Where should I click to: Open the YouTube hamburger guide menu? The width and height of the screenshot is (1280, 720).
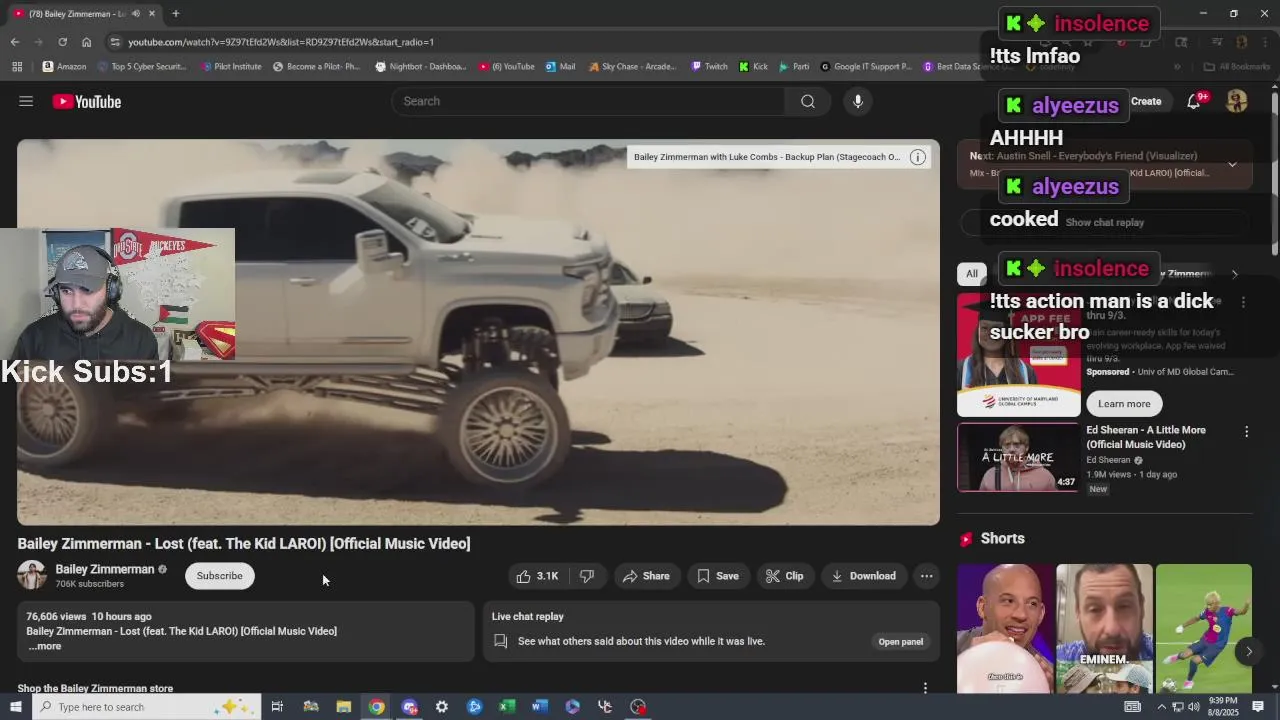tap(26, 101)
